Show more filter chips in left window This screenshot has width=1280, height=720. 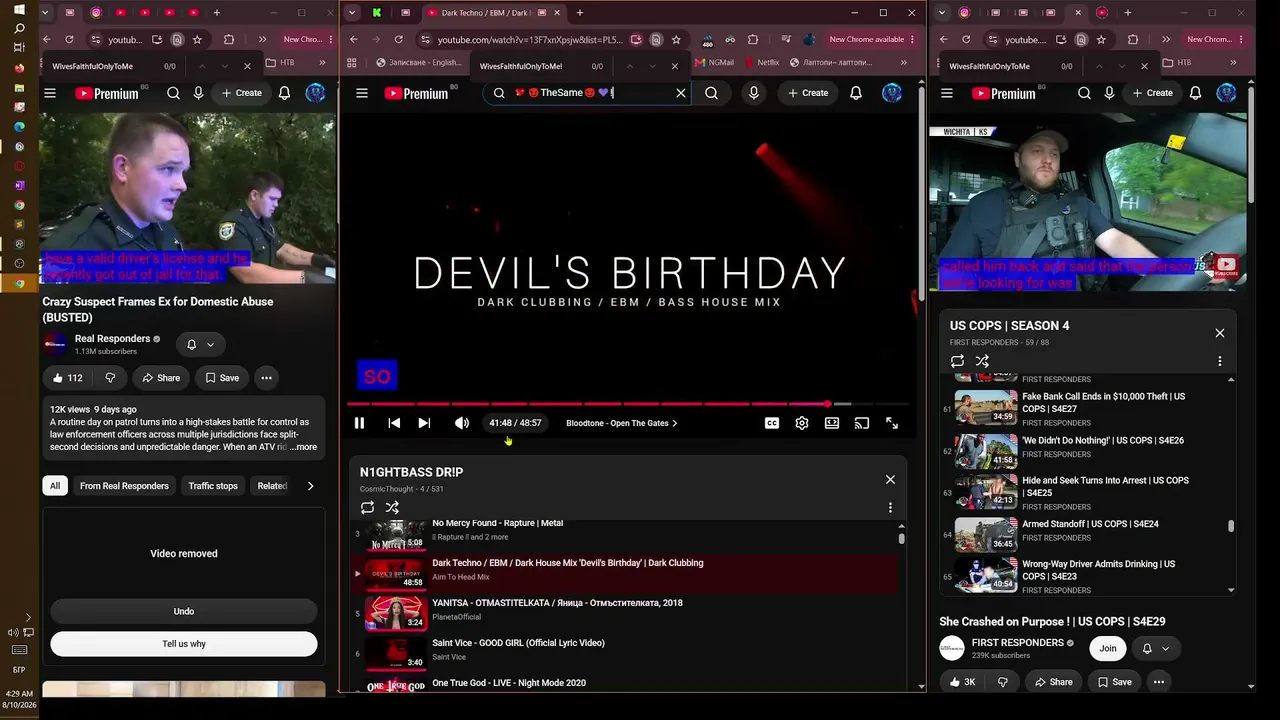click(310, 486)
